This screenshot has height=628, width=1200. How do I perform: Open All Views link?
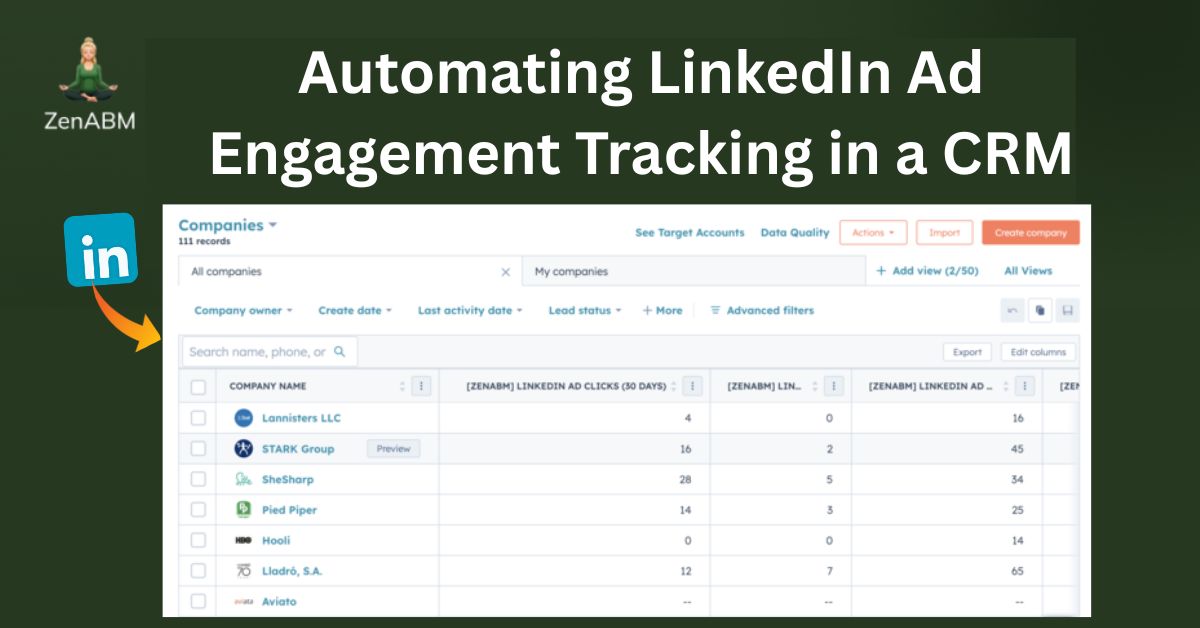(1028, 271)
